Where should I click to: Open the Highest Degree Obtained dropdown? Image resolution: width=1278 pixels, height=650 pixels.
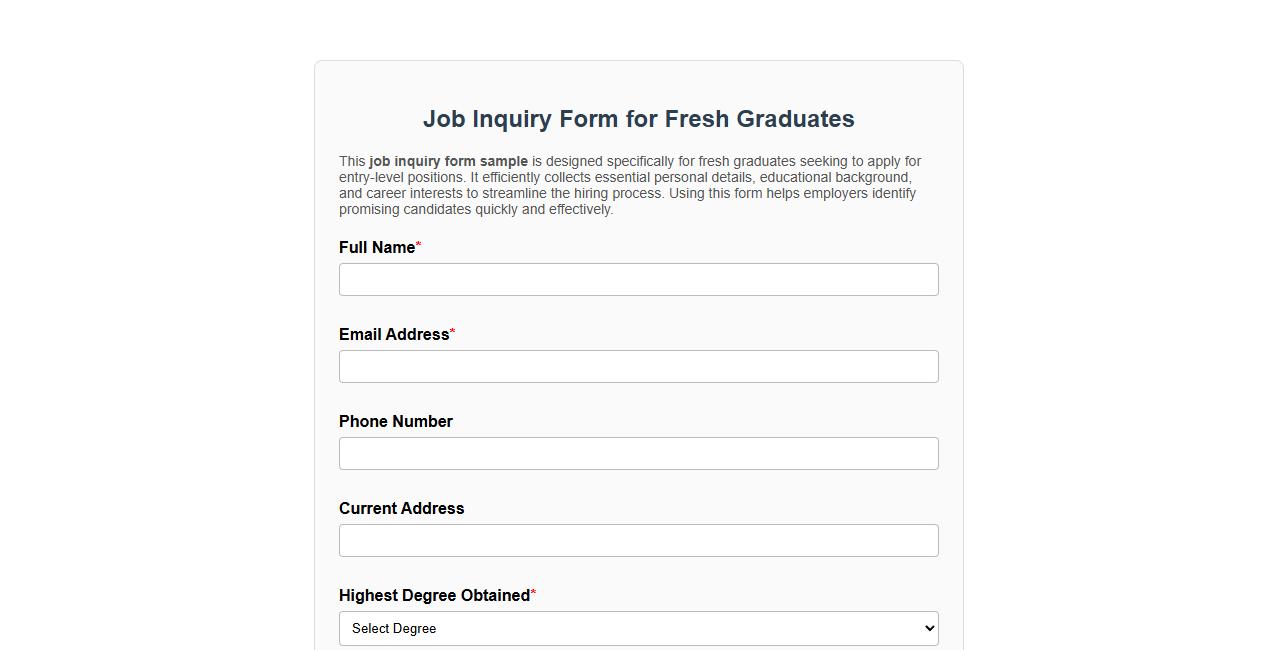(638, 628)
